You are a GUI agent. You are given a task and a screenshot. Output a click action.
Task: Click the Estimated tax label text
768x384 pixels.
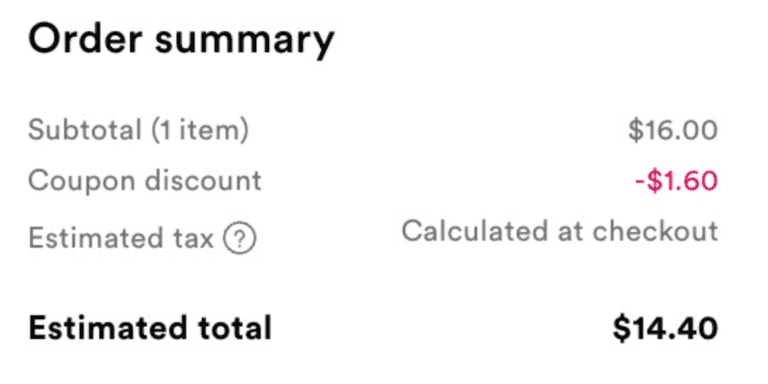pos(121,239)
